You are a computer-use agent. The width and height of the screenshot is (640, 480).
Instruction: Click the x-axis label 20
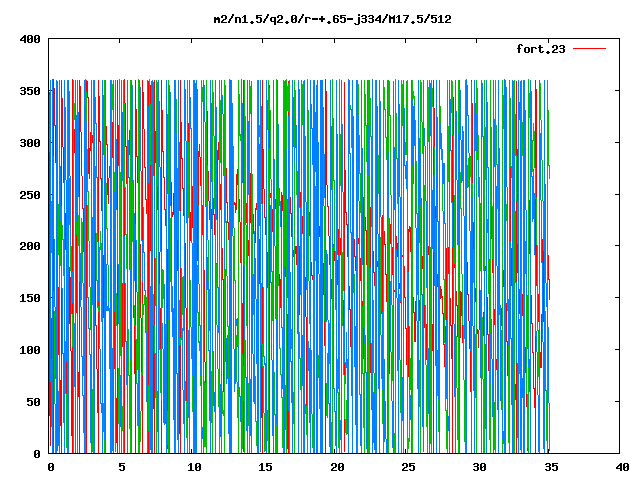(337, 467)
